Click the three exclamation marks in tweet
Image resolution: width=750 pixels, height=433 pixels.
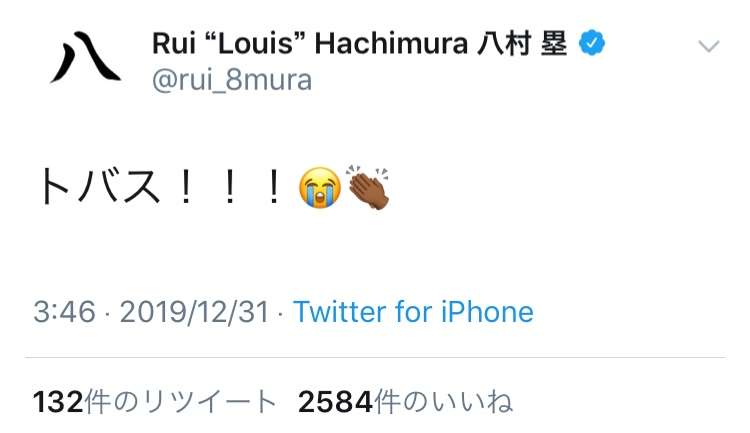[230, 187]
